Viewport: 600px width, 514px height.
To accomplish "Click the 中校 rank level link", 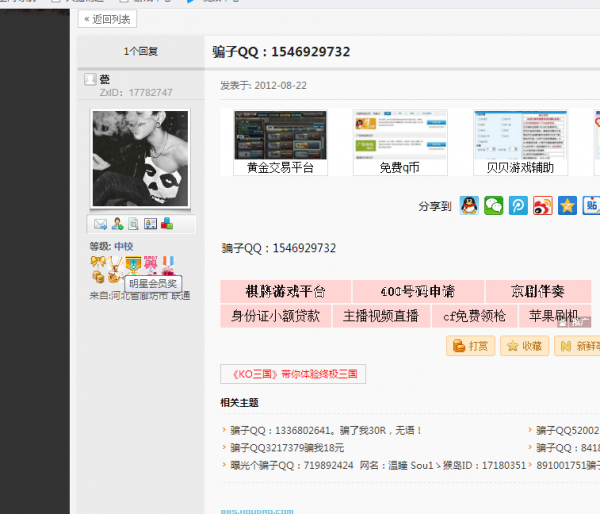I will click(124, 246).
